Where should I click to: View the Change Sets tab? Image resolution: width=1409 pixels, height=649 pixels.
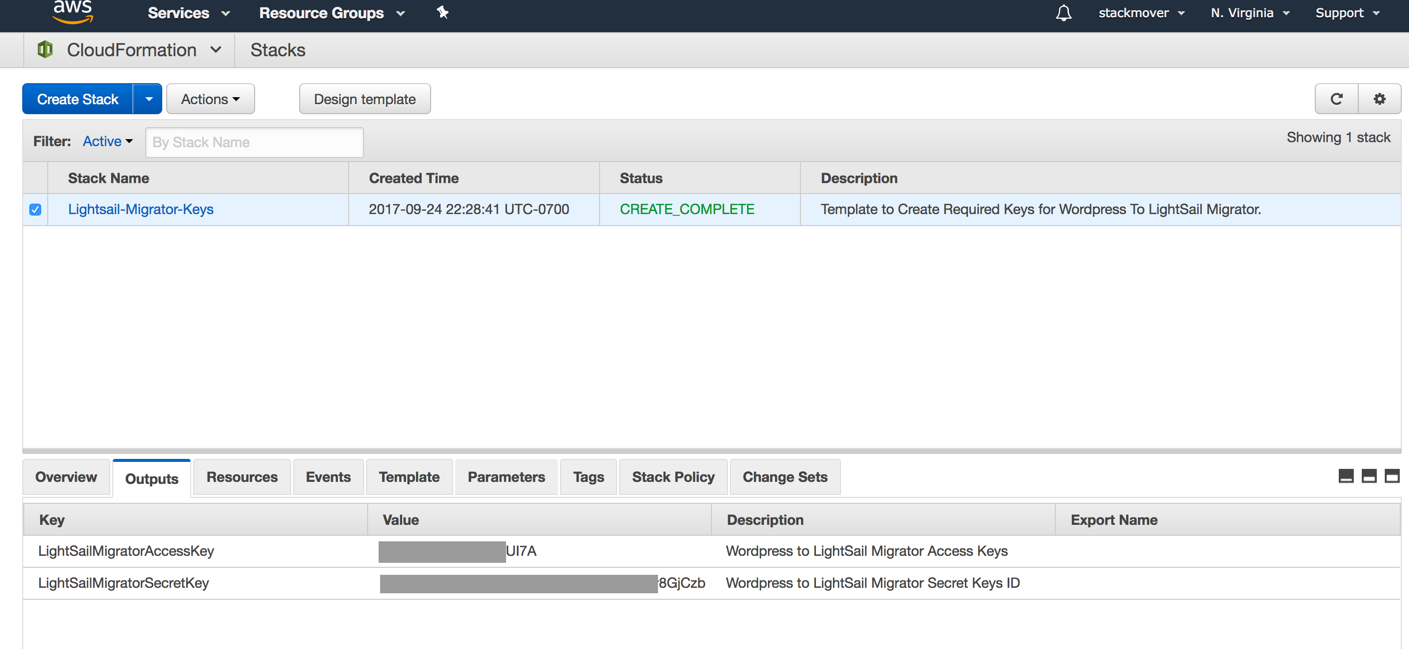785,477
